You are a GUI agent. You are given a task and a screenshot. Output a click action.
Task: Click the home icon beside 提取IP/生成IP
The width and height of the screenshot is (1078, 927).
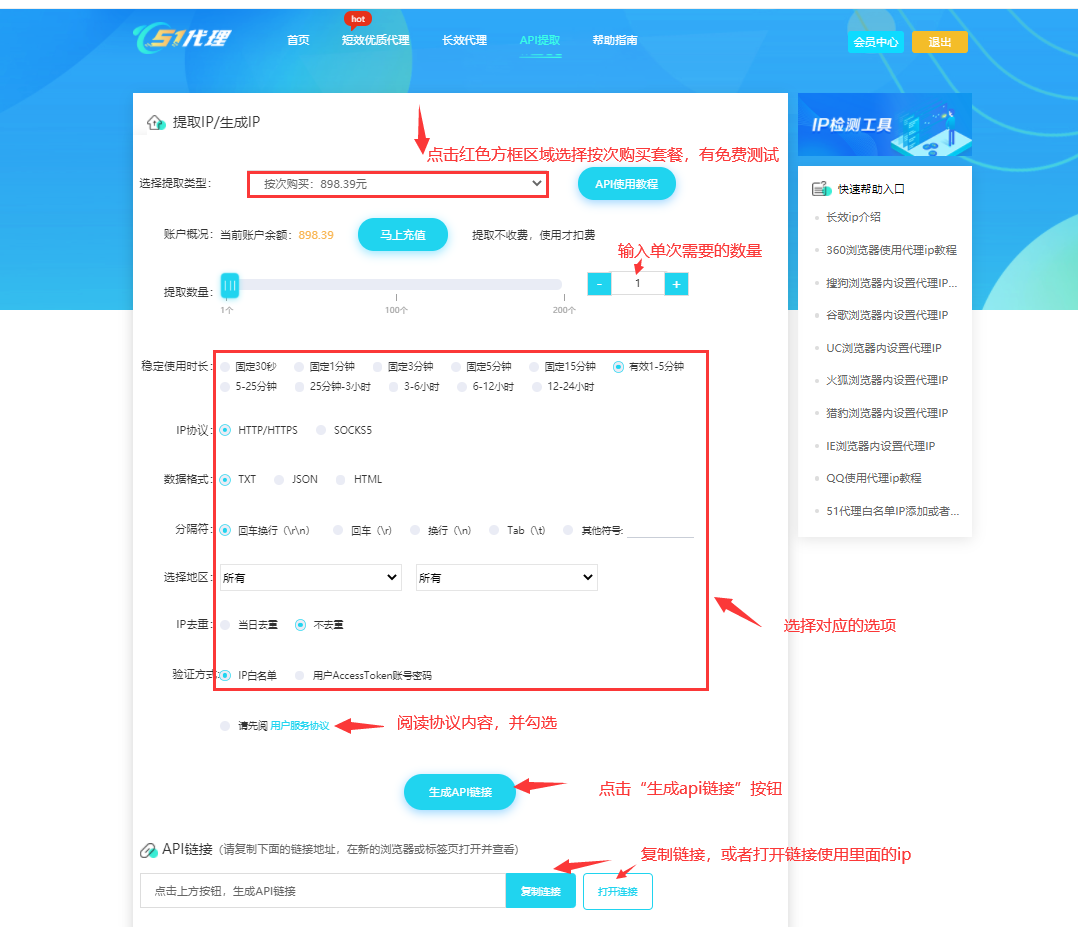[x=156, y=122]
